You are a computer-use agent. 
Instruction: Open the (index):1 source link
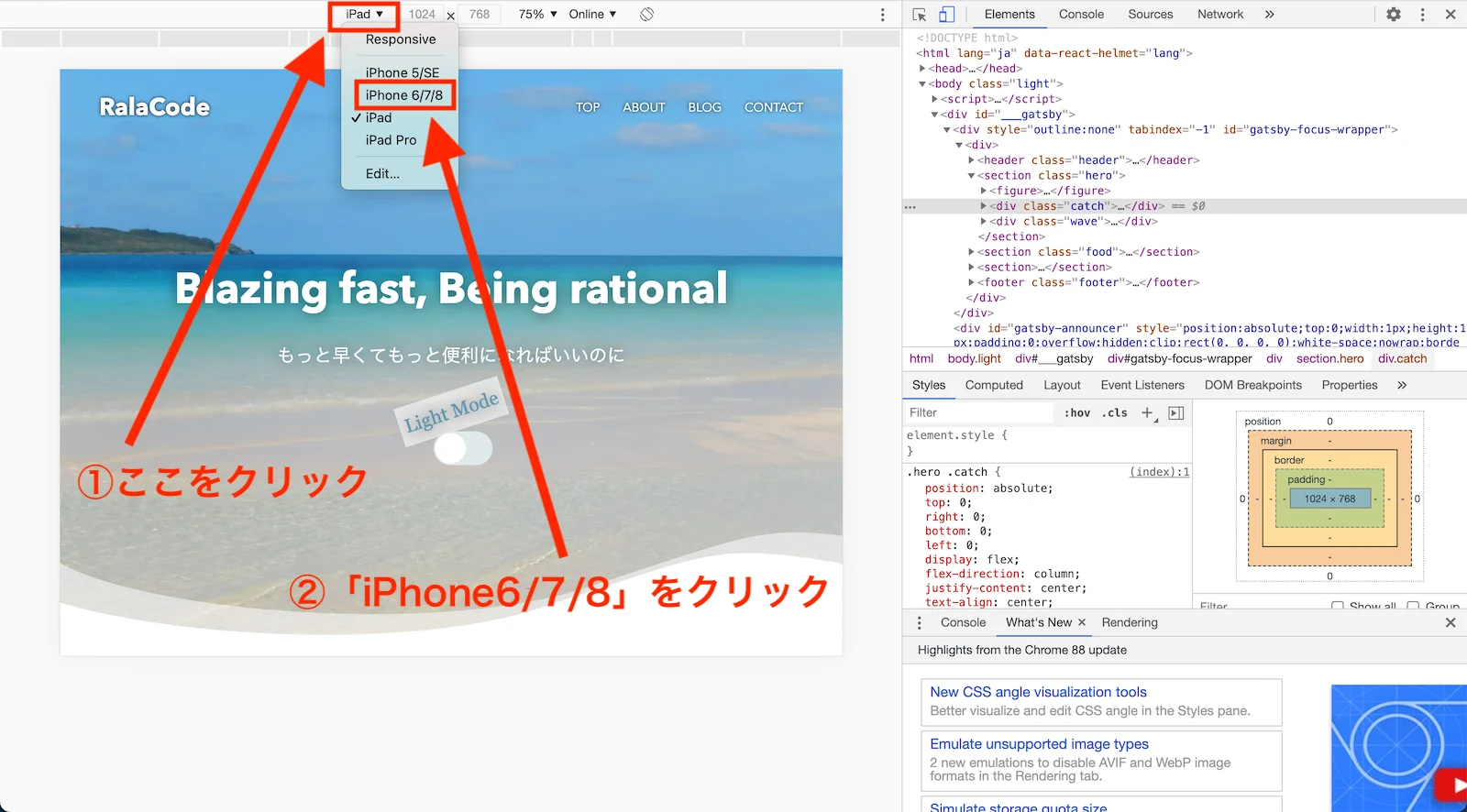point(1159,472)
